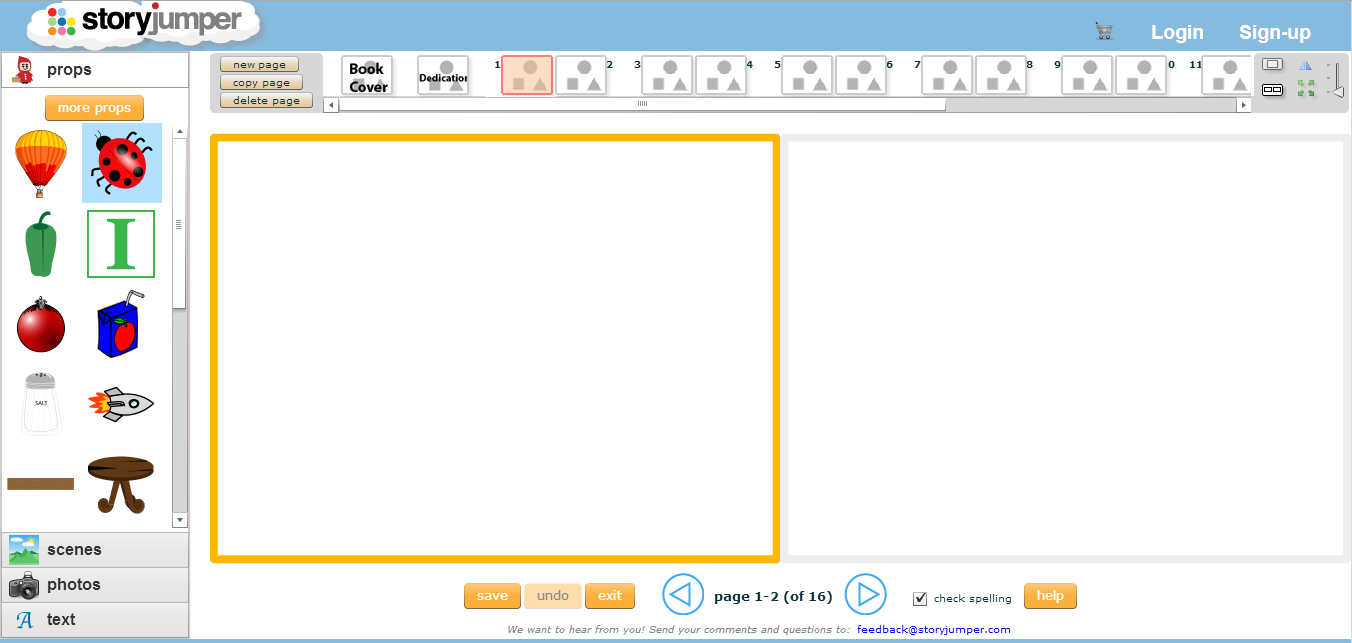The height and width of the screenshot is (643, 1352).
Task: Select the rocket ship prop
Action: pos(121,403)
